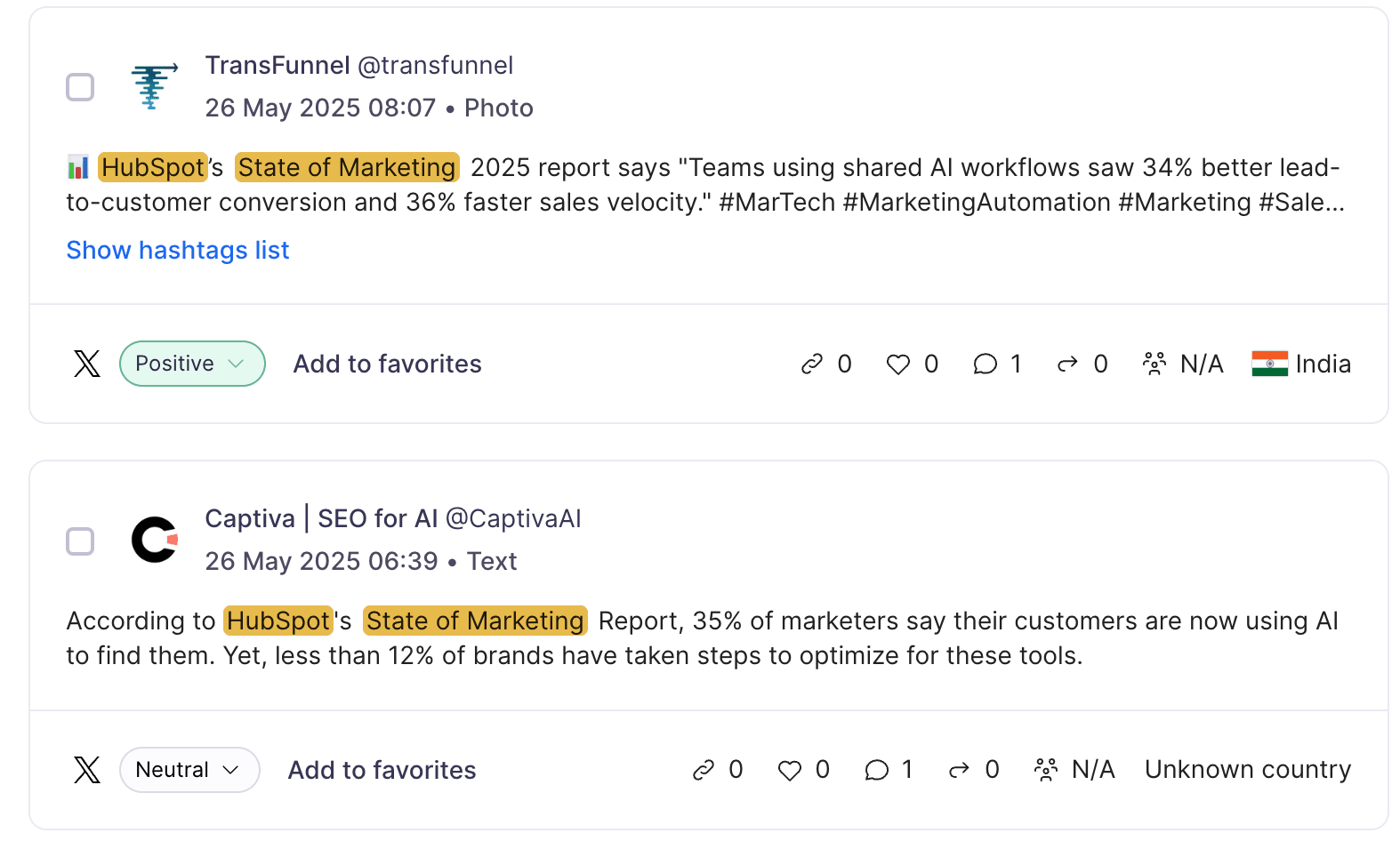Click the India flag icon
1400x841 pixels.
tap(1269, 364)
